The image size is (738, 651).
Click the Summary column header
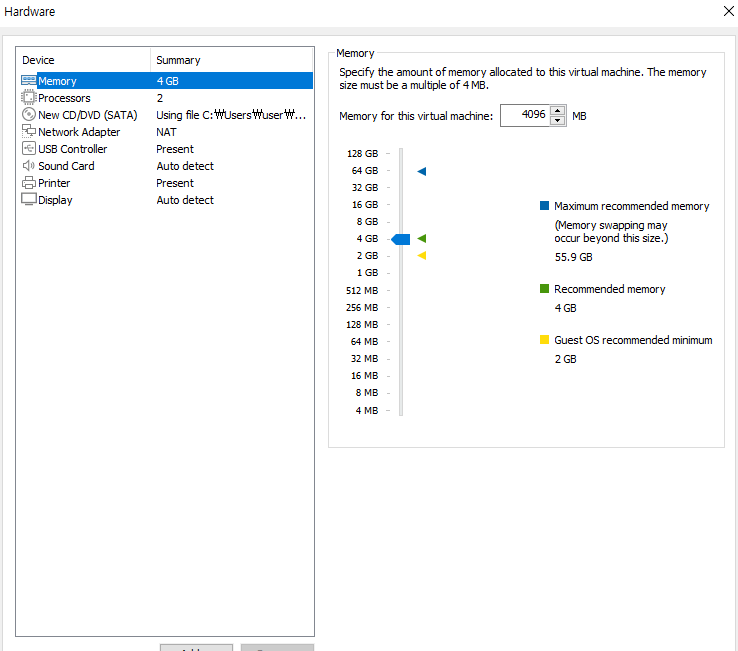pyautogui.click(x=232, y=60)
